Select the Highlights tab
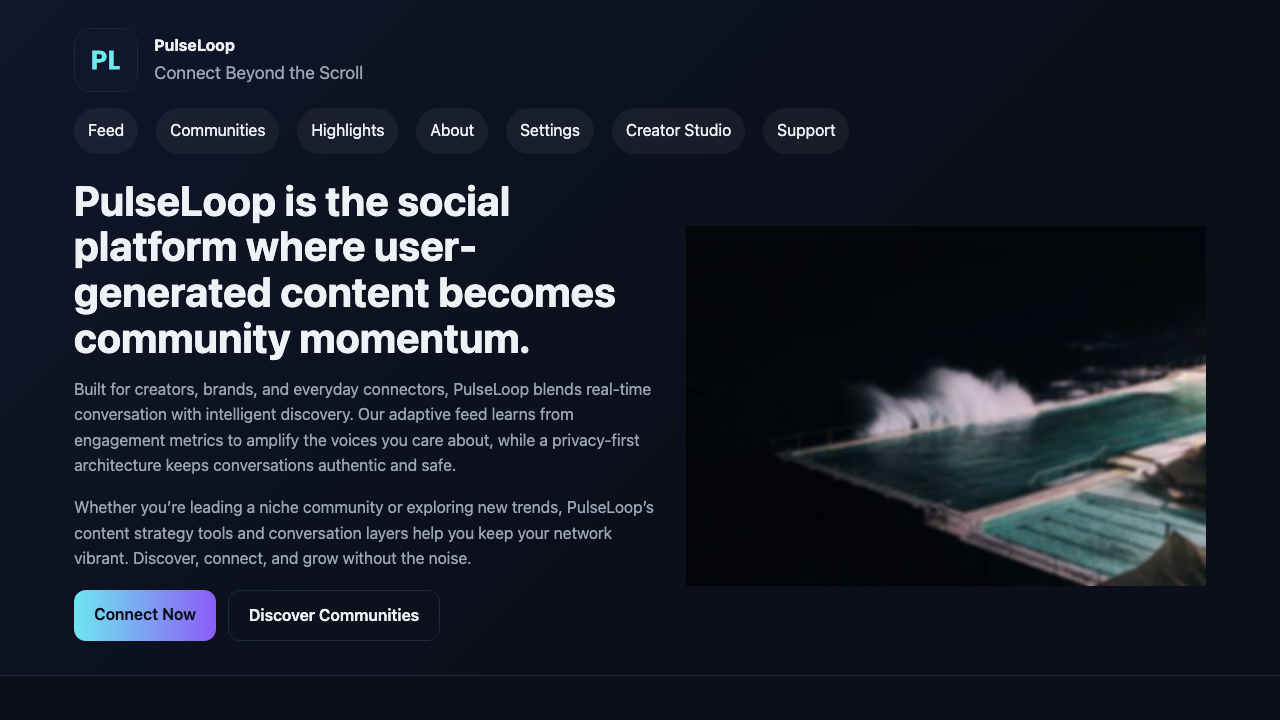1280x720 pixels. (x=347, y=130)
